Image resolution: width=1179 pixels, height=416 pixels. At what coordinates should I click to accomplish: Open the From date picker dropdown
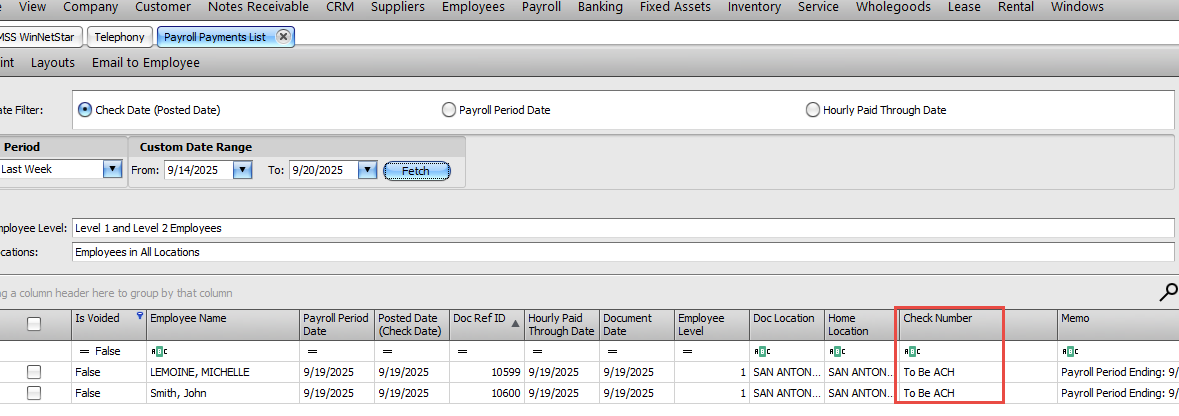[x=242, y=170]
